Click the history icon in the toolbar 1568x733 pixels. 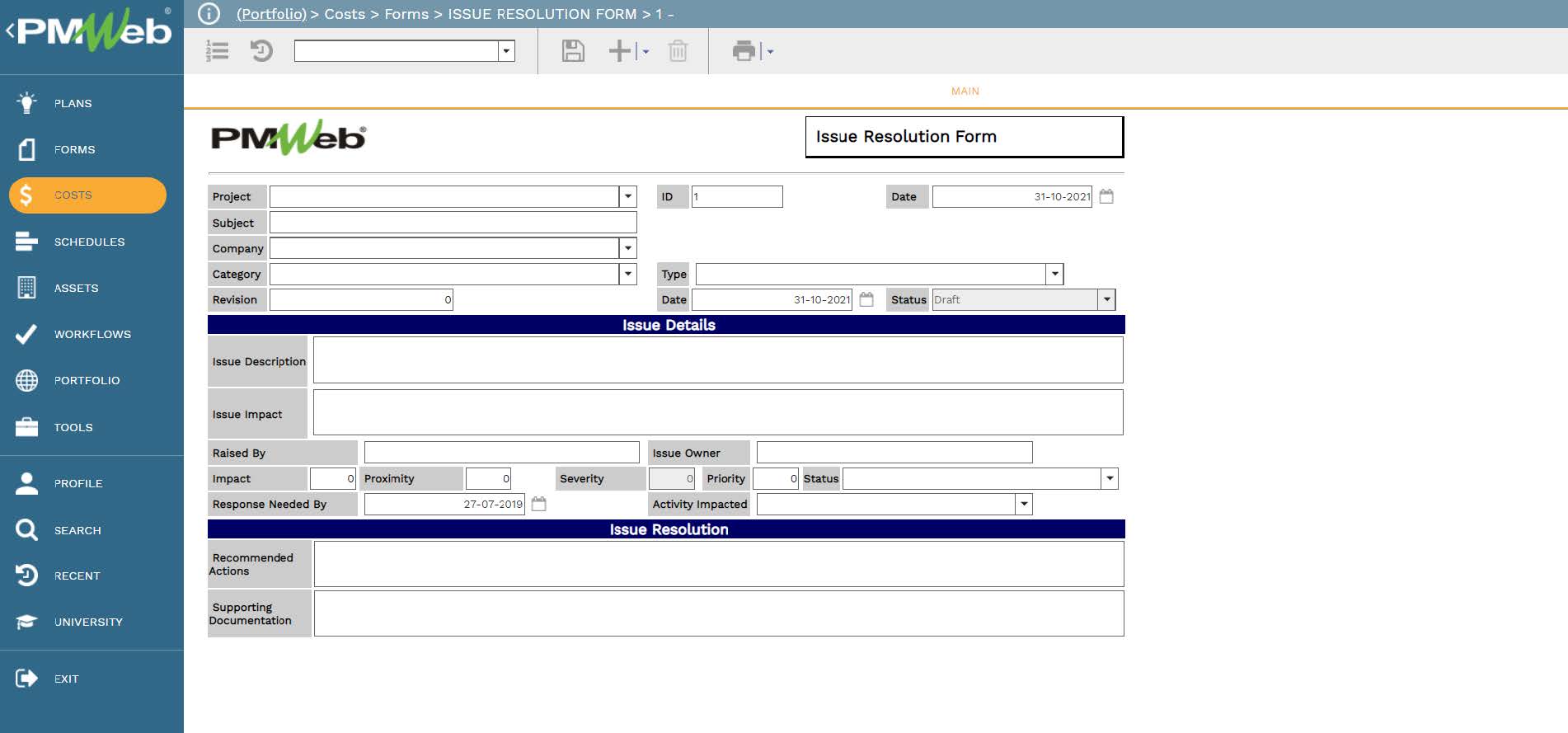[x=261, y=51]
